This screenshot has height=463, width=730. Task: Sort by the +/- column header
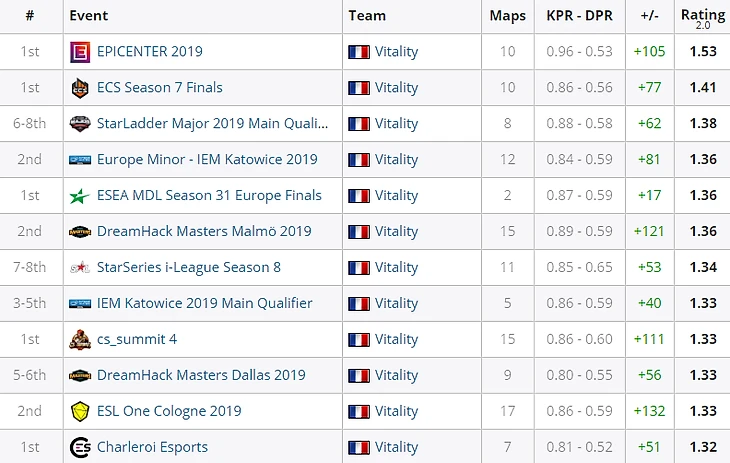tap(648, 16)
